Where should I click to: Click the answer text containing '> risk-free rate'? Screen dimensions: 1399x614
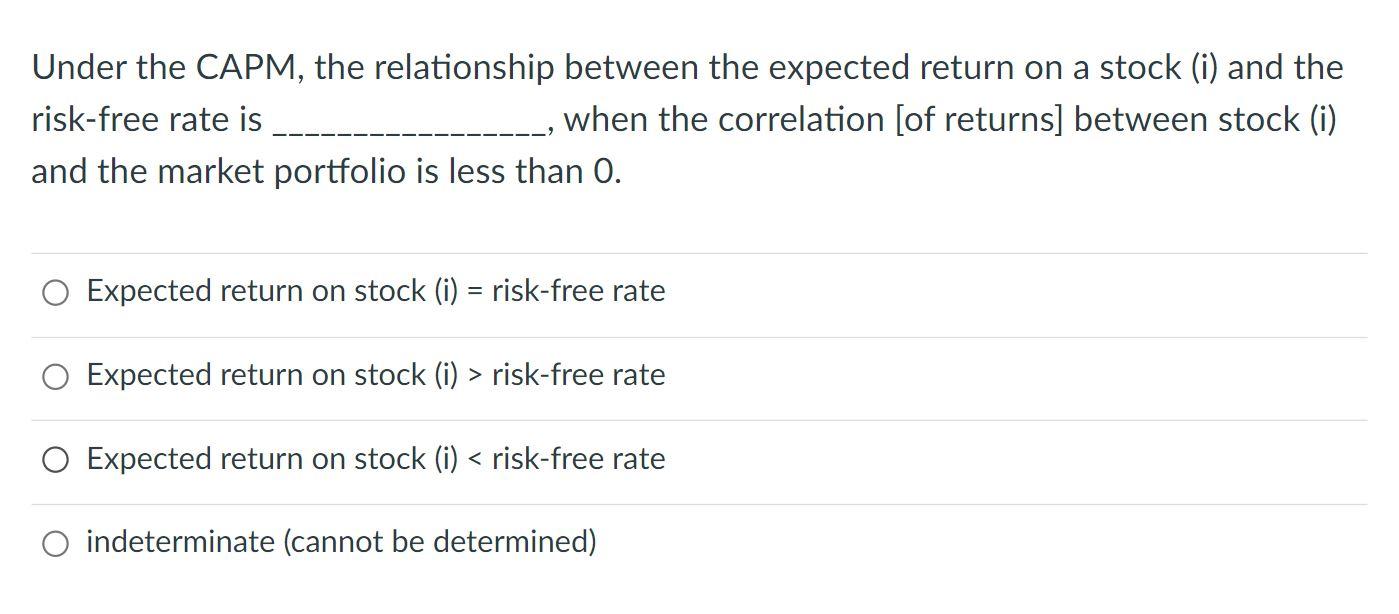coord(375,376)
